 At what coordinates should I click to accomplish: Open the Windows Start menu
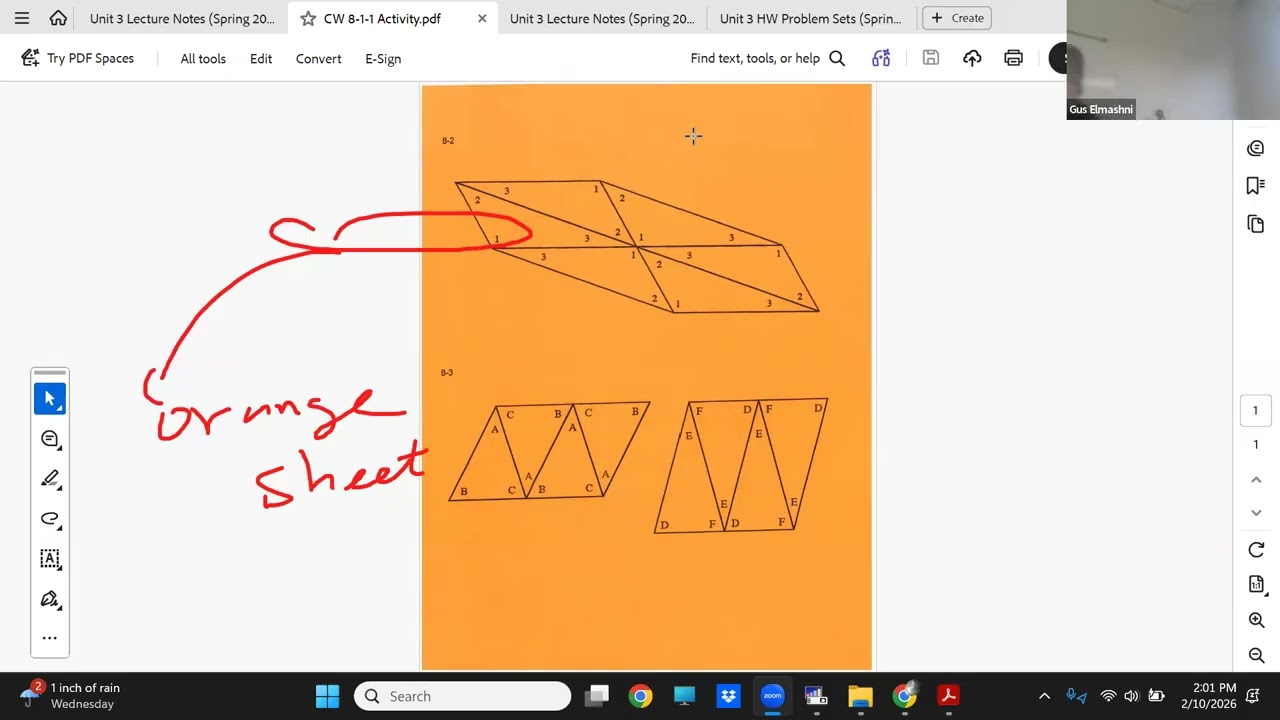[x=327, y=696]
